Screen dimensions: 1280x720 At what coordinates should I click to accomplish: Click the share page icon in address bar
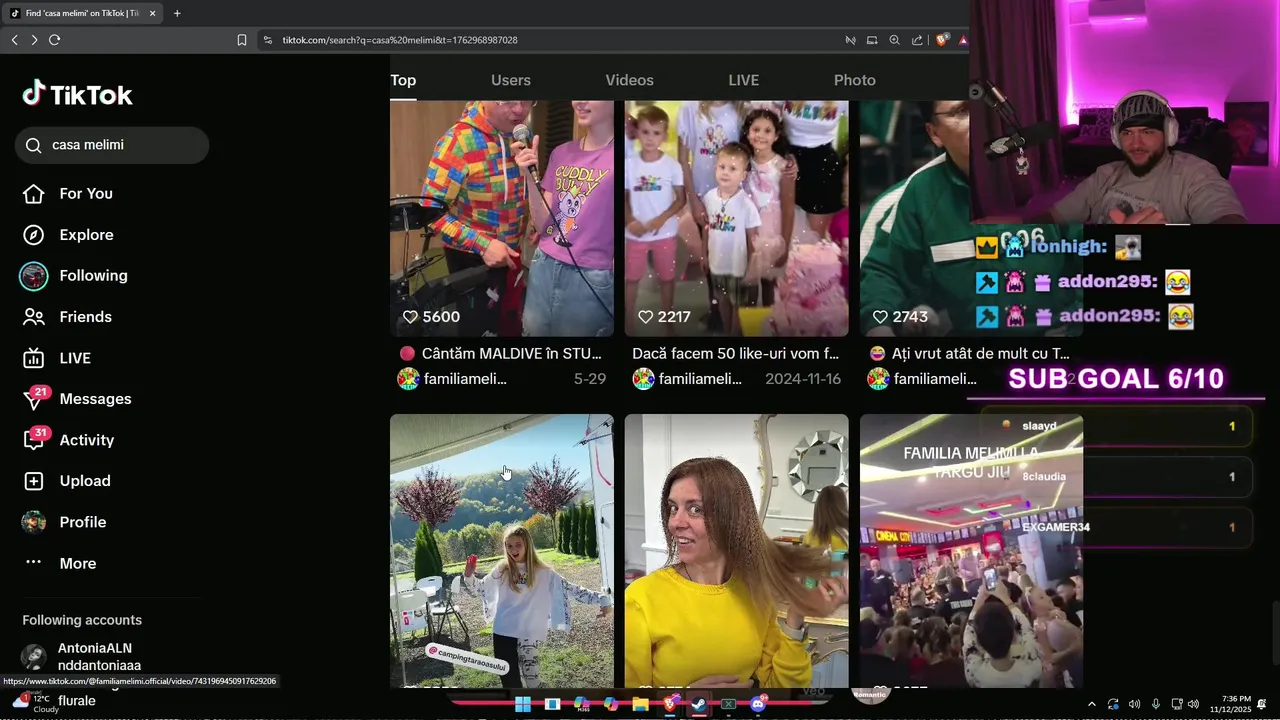[917, 40]
